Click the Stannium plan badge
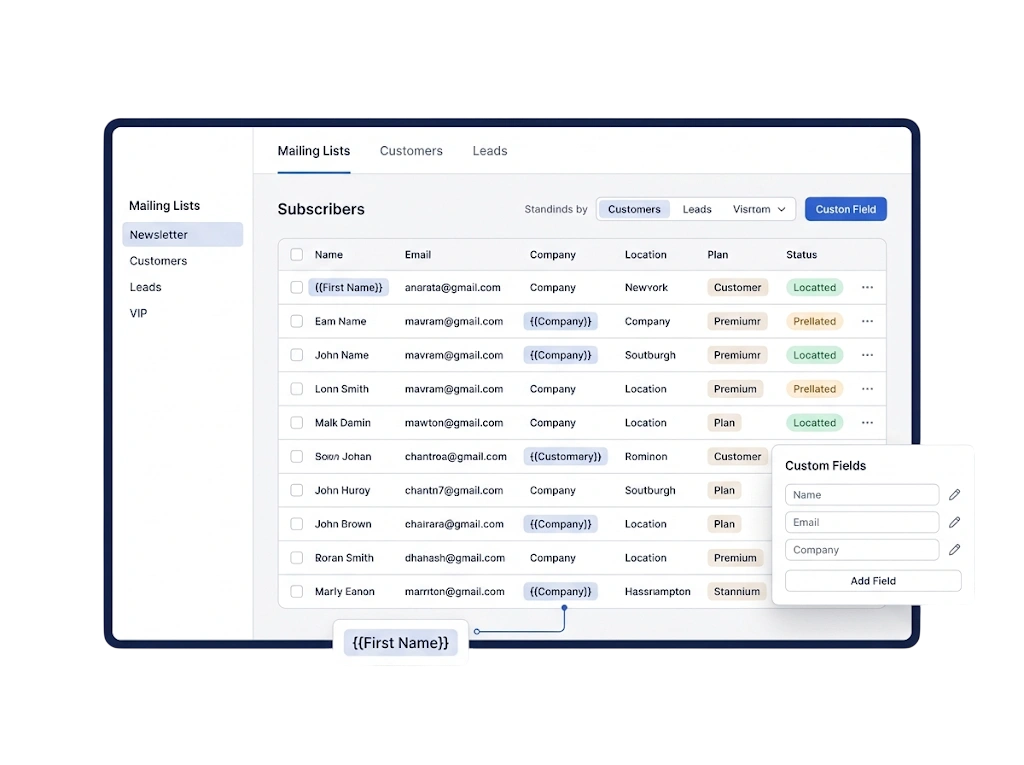The image size is (1024, 765). tap(737, 591)
